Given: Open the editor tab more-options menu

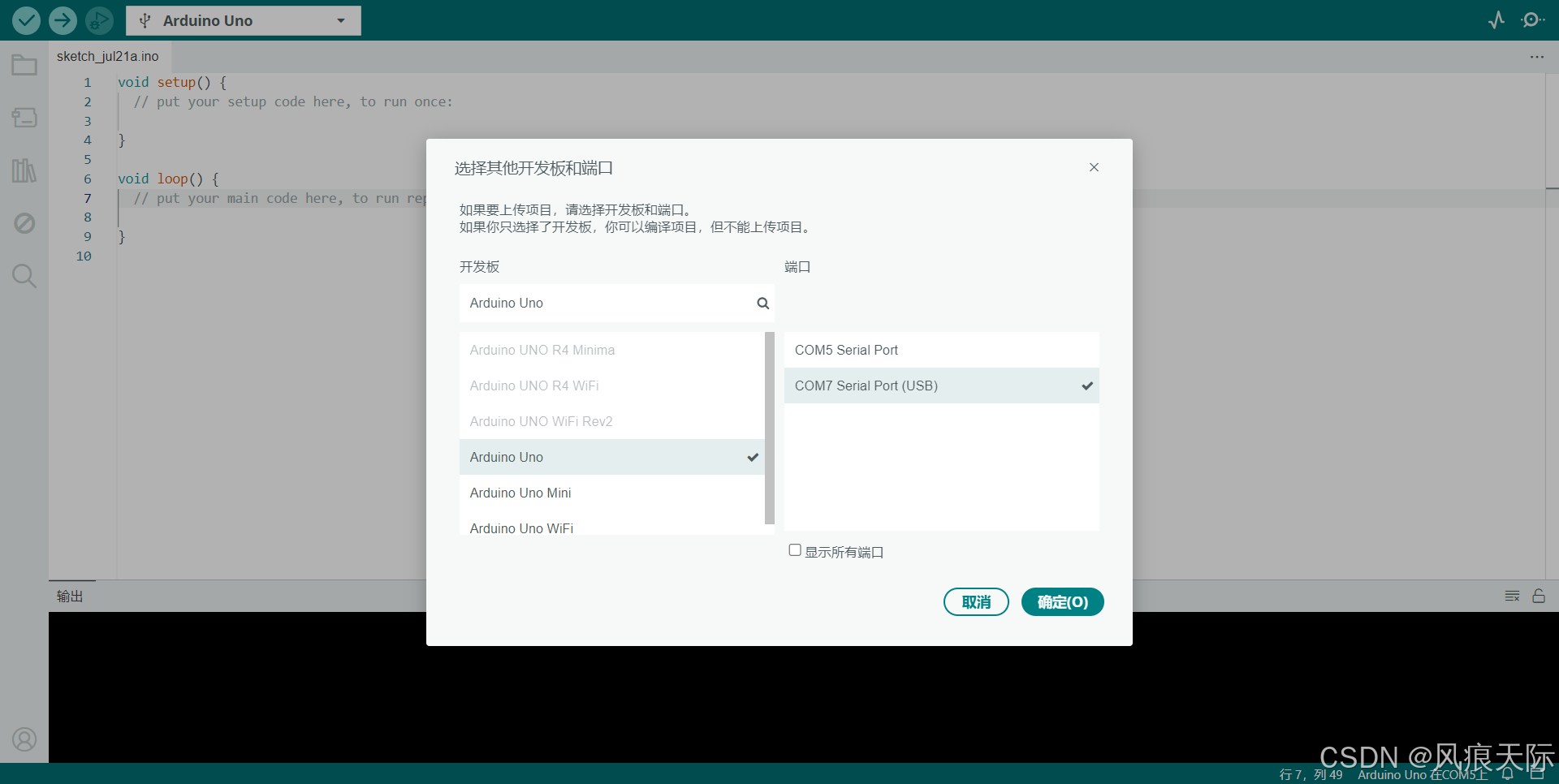Looking at the screenshot, I should (1537, 57).
